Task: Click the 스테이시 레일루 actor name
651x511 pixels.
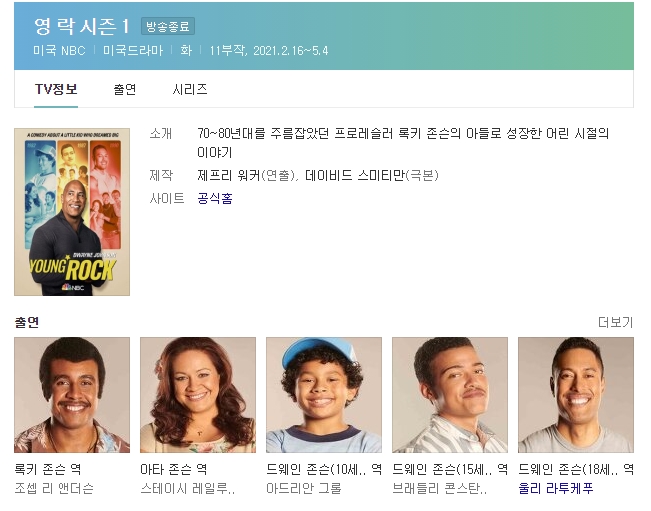Action: click(188, 488)
